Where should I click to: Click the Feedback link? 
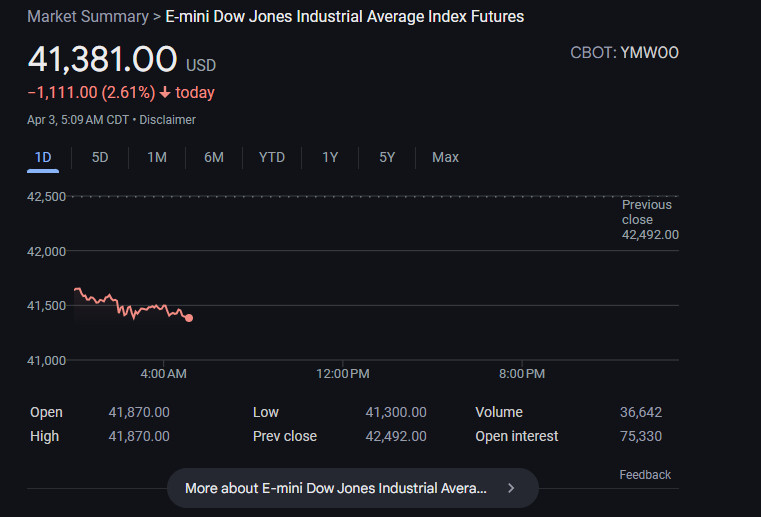tap(645, 474)
